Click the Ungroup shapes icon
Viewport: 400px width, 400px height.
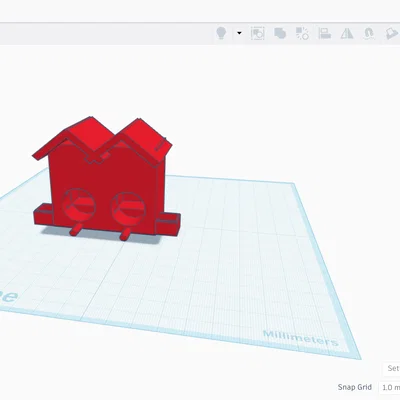[302, 33]
